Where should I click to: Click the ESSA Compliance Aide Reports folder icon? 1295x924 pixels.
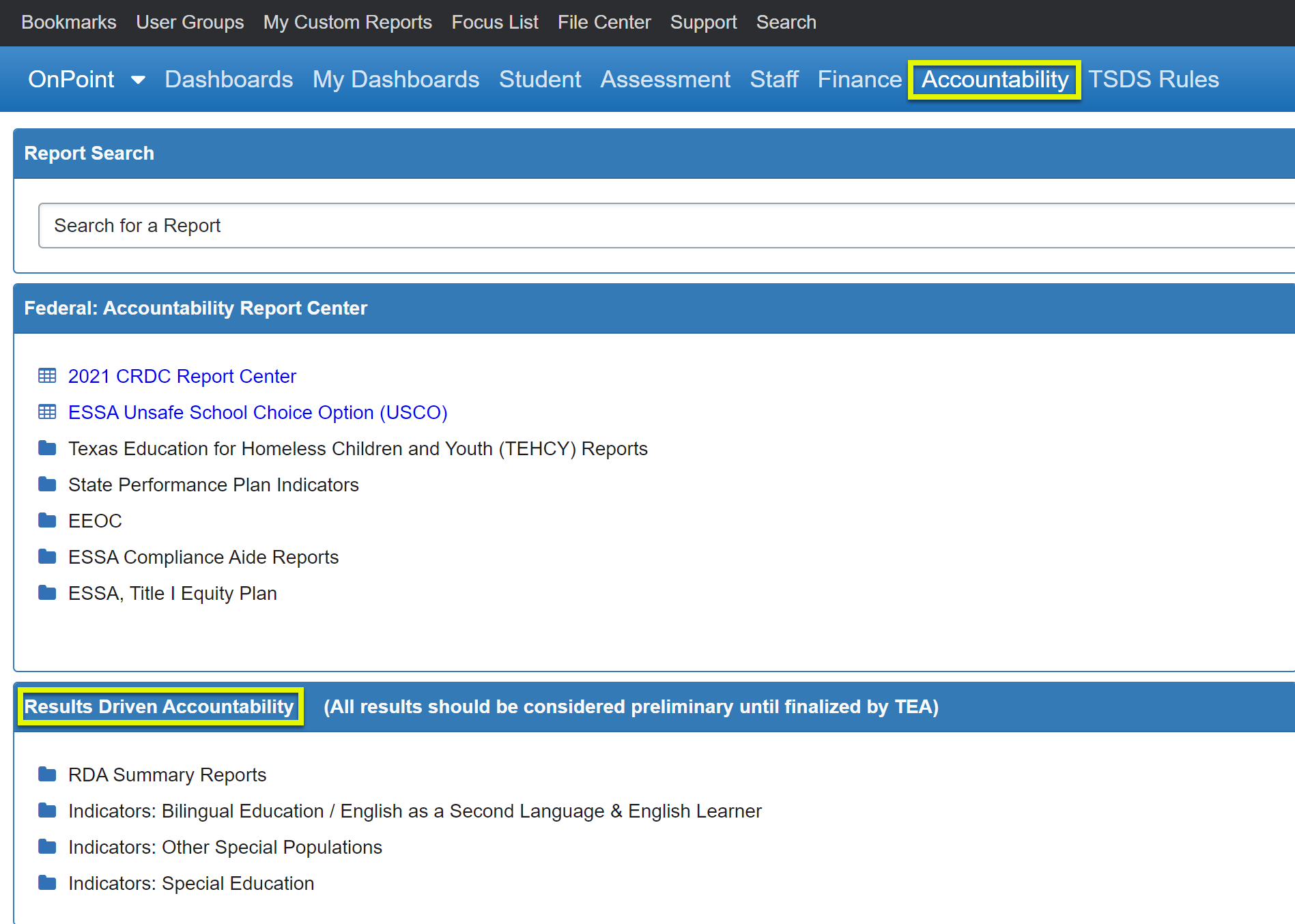(x=46, y=556)
